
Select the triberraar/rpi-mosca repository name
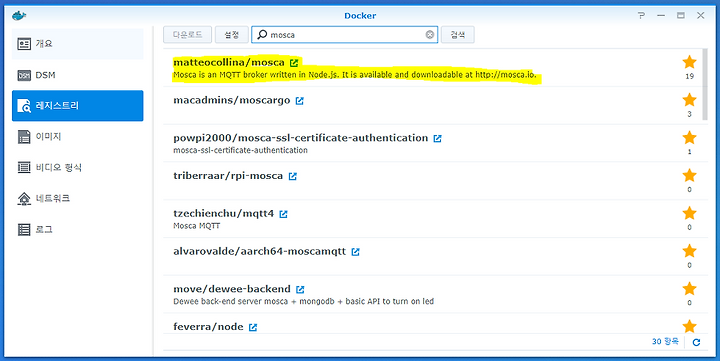[x=228, y=176]
